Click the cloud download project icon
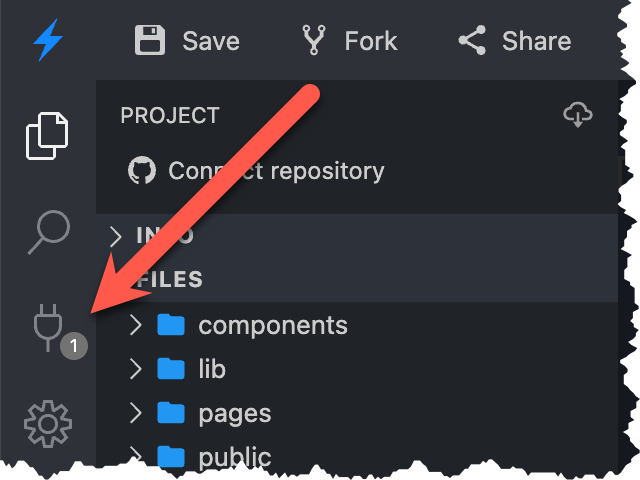This screenshot has width=640, height=480. pos(578,116)
